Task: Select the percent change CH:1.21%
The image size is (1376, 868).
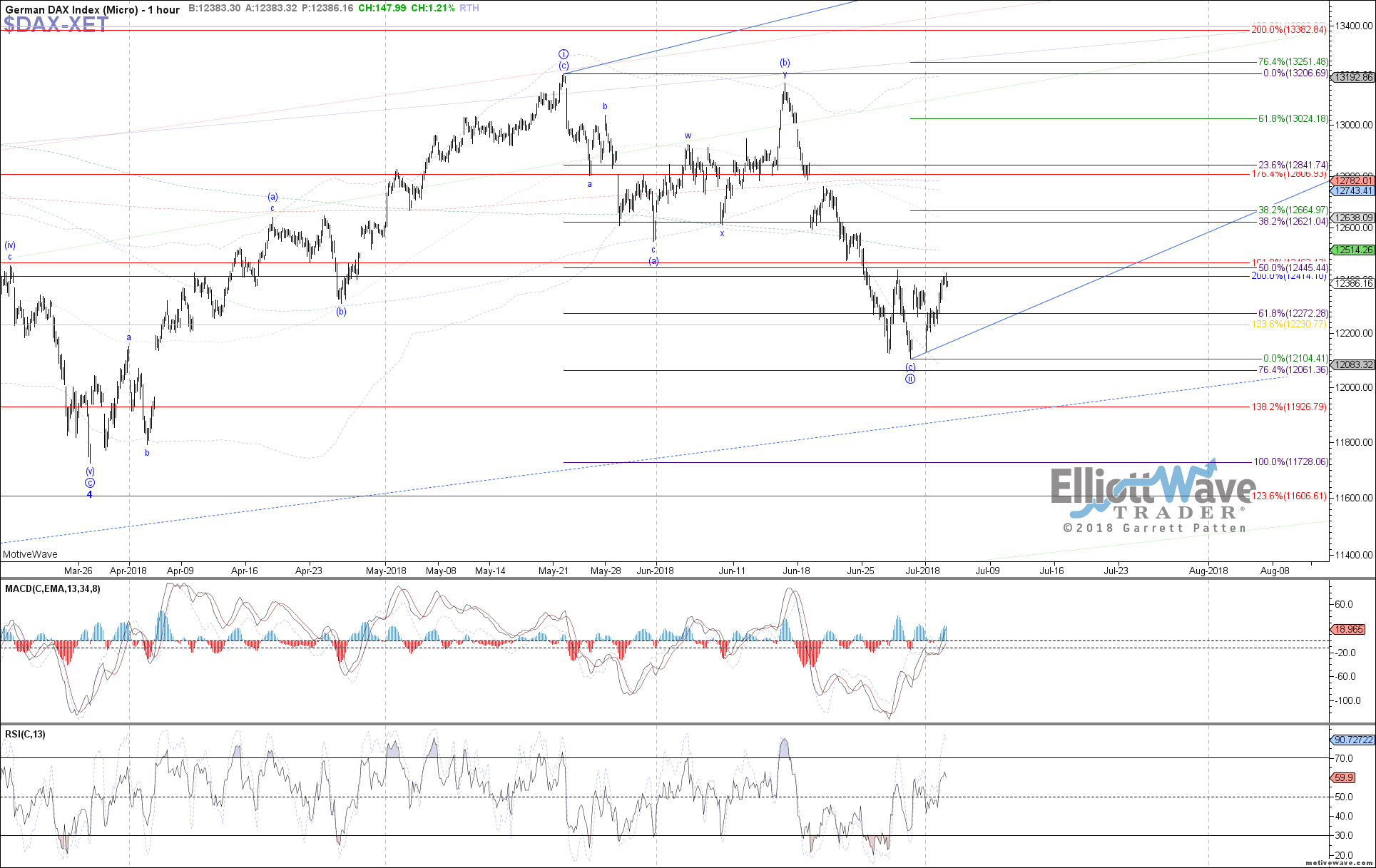Action: (x=432, y=9)
